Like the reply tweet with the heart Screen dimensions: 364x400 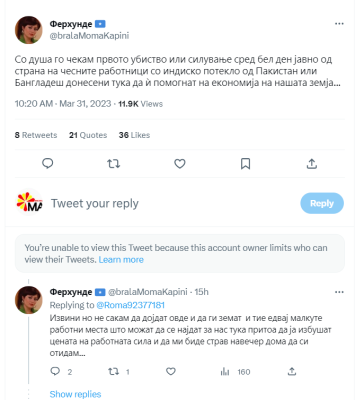[171, 371]
